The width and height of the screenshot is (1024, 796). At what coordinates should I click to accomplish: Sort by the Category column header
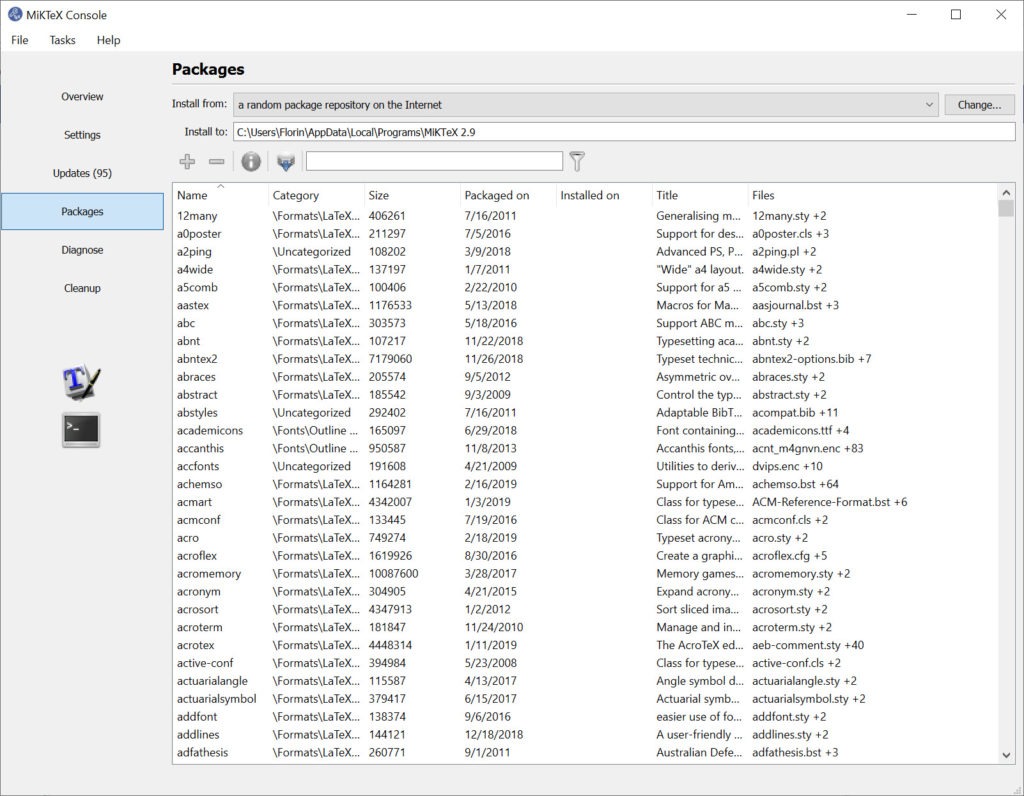coord(316,195)
